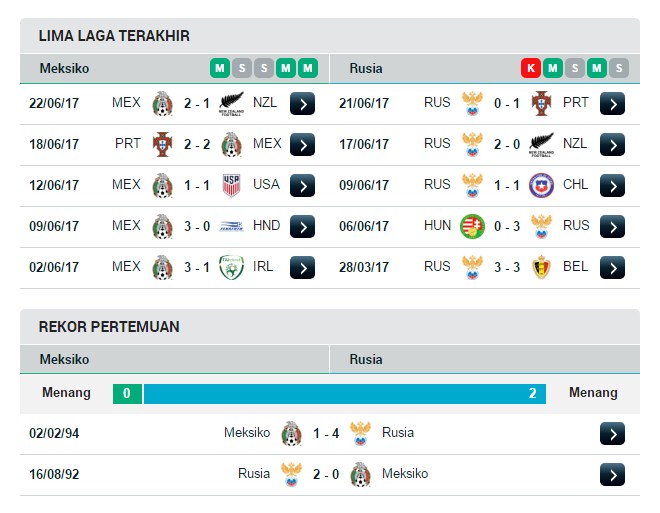This screenshot has width=660, height=513.
Task: Expand the 02/02/94 Meksiko vs Rusia match
Action: pos(612,433)
